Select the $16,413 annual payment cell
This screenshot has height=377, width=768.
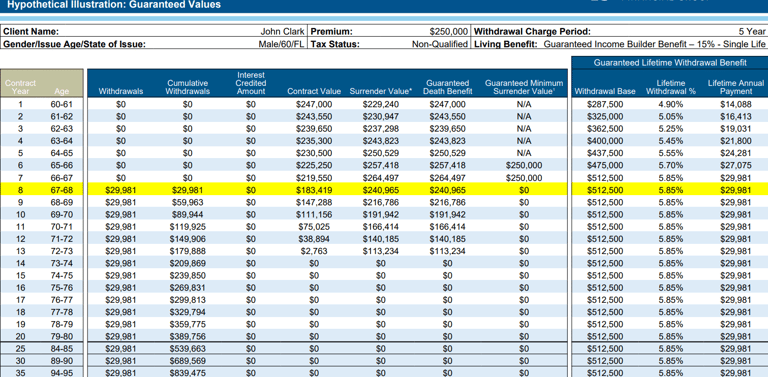click(736, 117)
